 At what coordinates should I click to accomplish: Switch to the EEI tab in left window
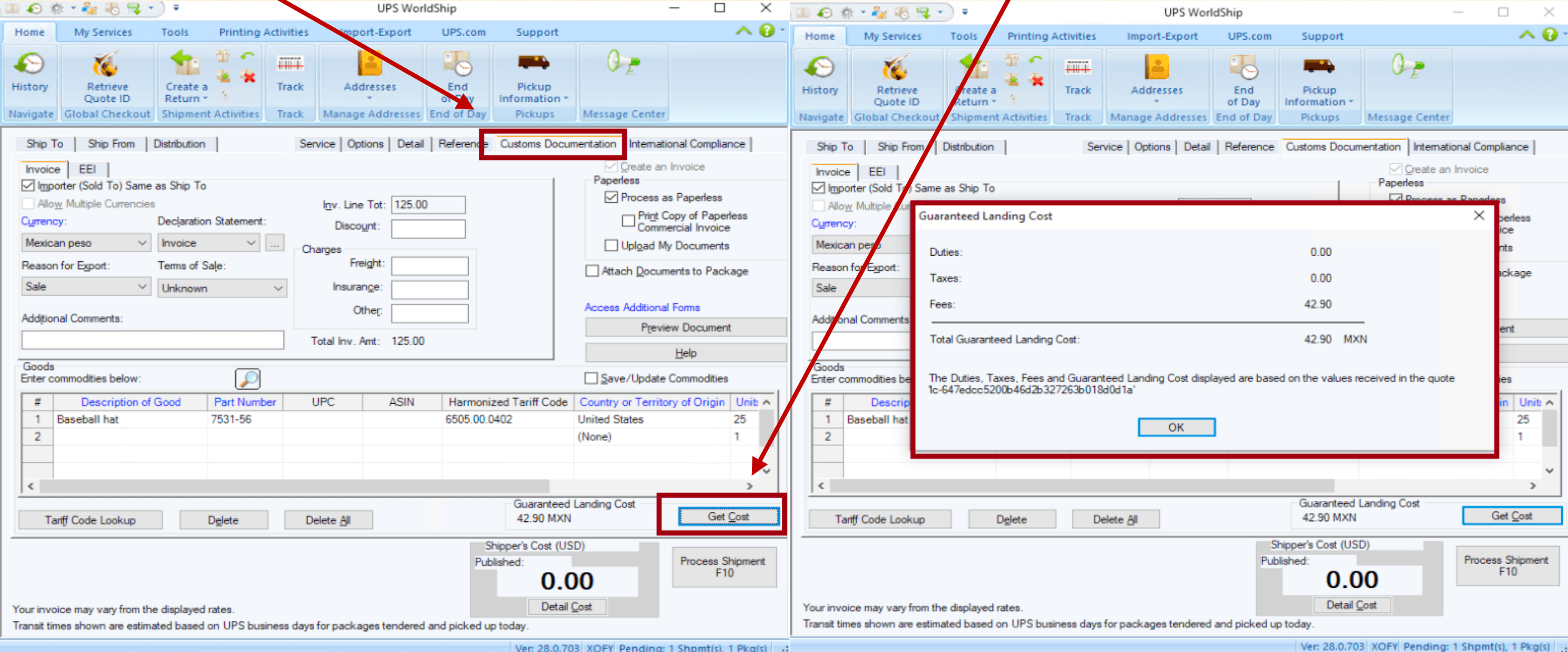[x=87, y=169]
